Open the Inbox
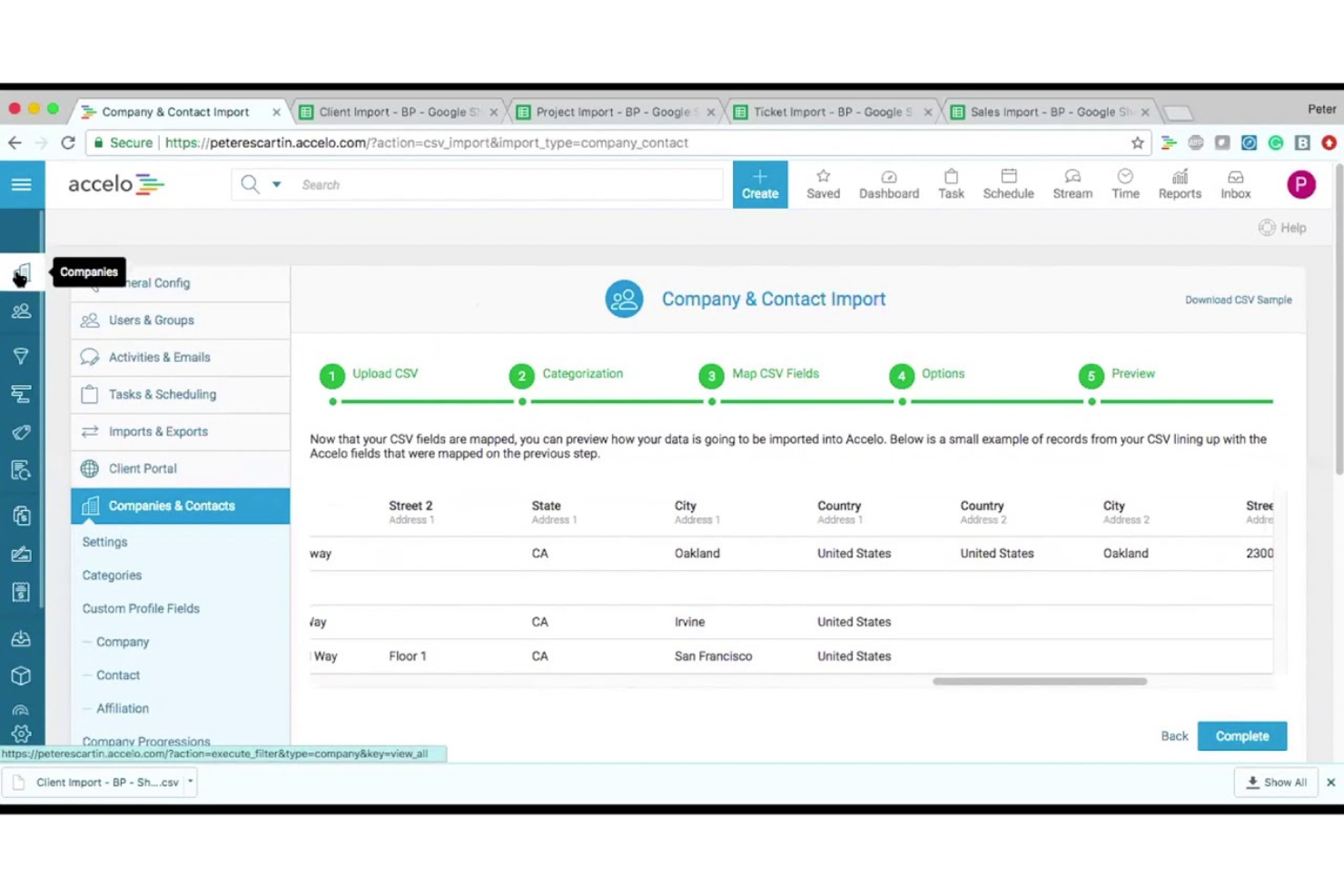1344x896 pixels. coord(1235,184)
